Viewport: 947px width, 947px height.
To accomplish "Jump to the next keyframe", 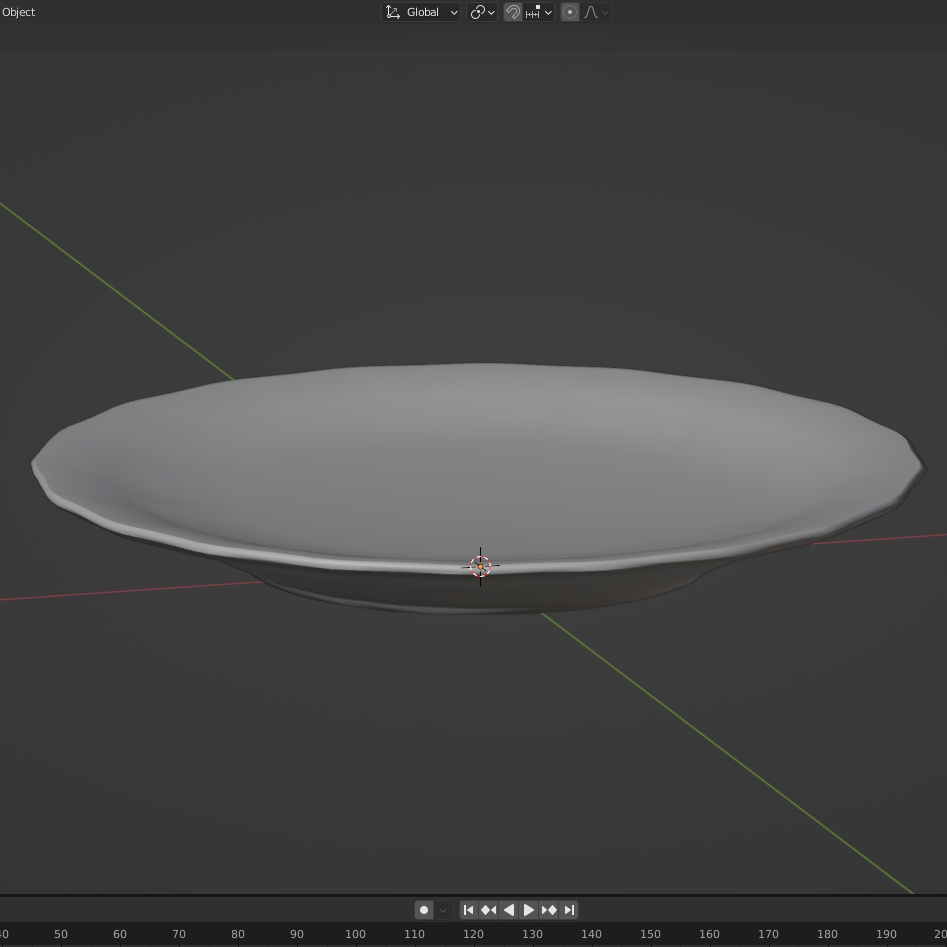I will [x=548, y=910].
